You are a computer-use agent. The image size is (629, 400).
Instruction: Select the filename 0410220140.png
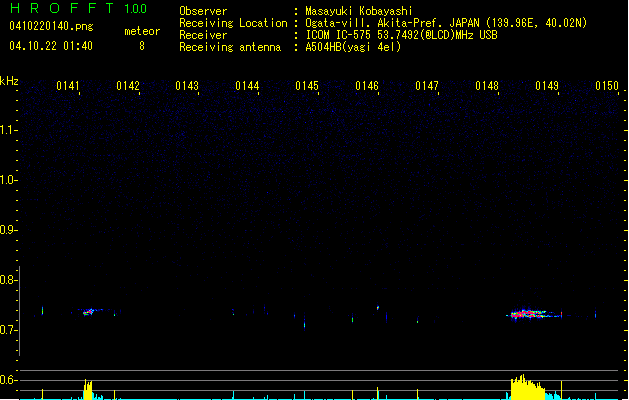[x=51, y=26]
